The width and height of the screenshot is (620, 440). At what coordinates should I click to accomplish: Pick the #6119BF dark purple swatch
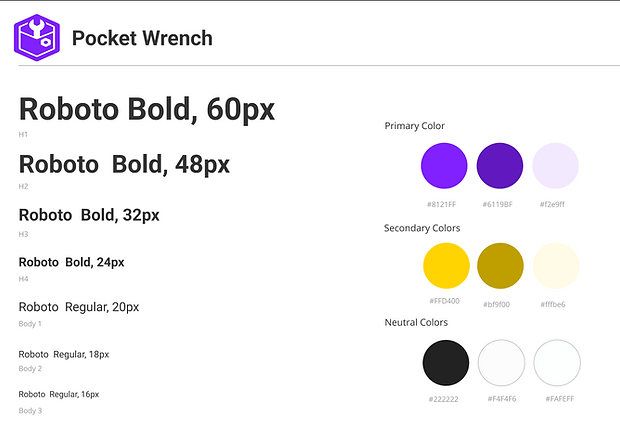click(500, 166)
